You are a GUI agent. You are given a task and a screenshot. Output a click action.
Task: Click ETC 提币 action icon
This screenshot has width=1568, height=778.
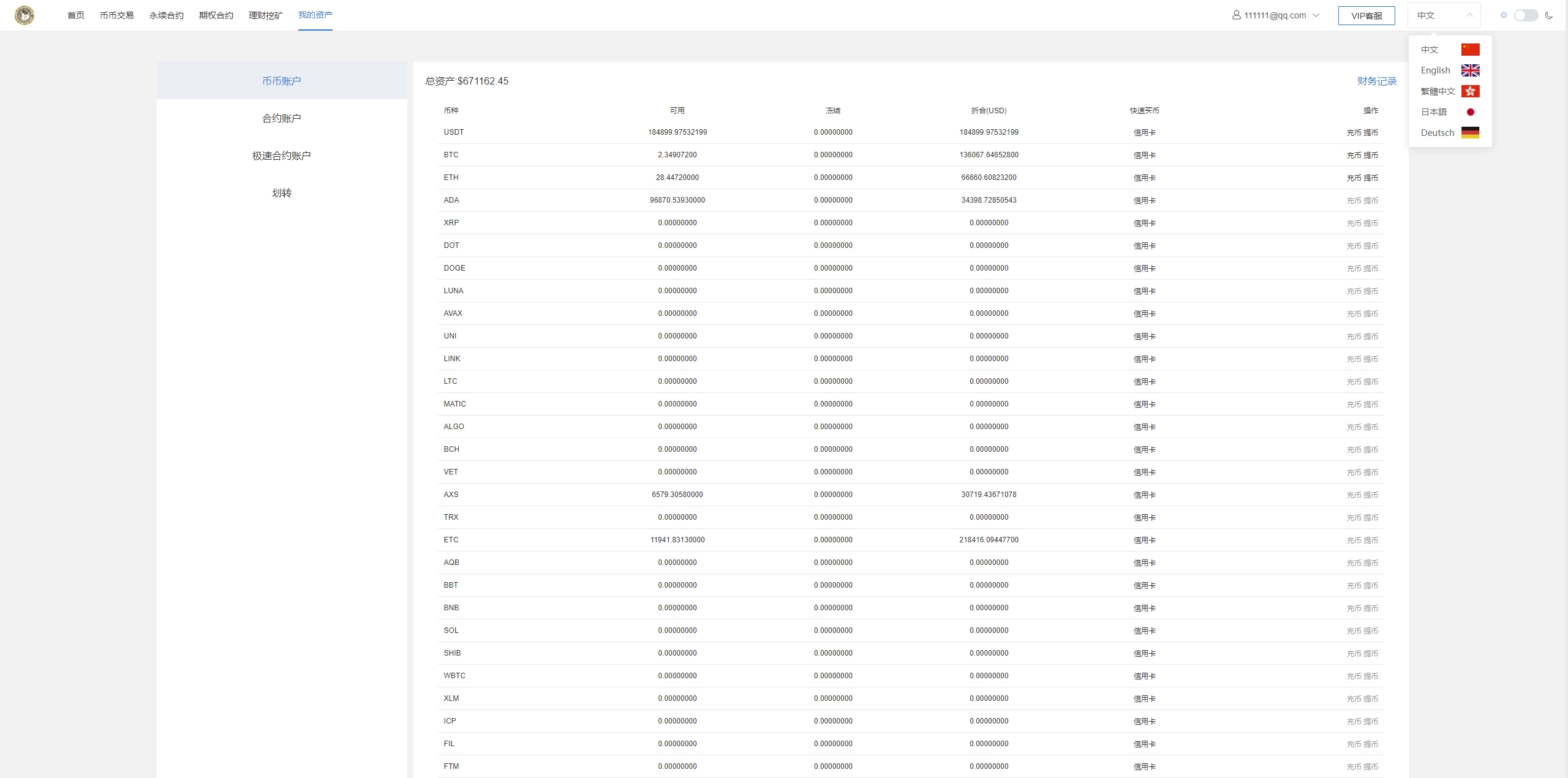1374,540
